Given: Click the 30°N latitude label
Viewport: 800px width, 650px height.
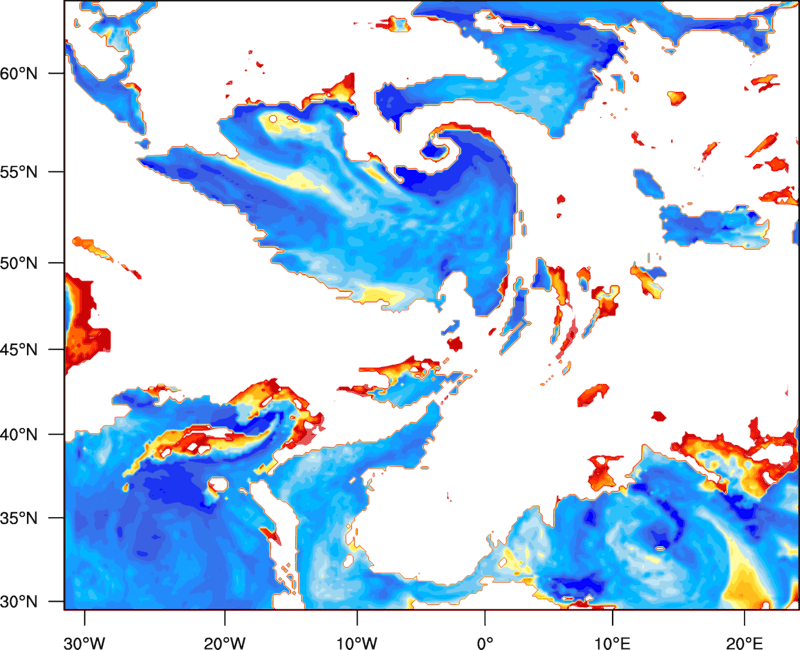Looking at the screenshot, I should pyautogui.click(x=19, y=602).
